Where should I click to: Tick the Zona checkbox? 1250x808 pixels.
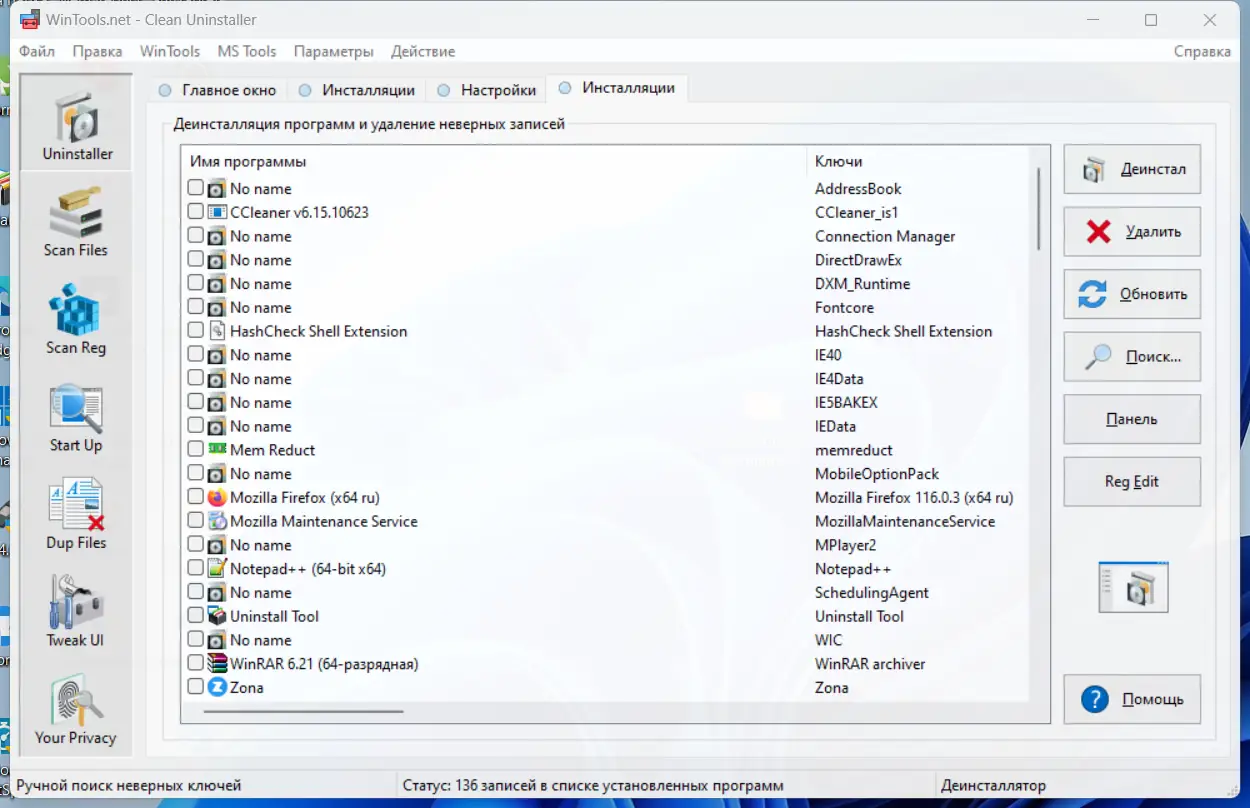(195, 687)
